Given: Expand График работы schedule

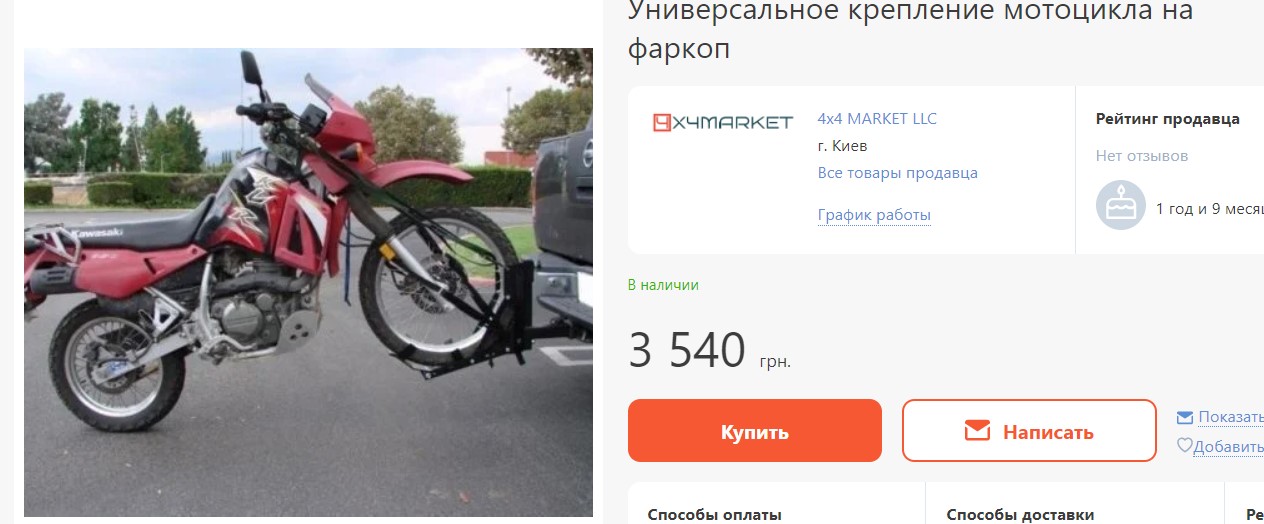Looking at the screenshot, I should pos(874,215).
